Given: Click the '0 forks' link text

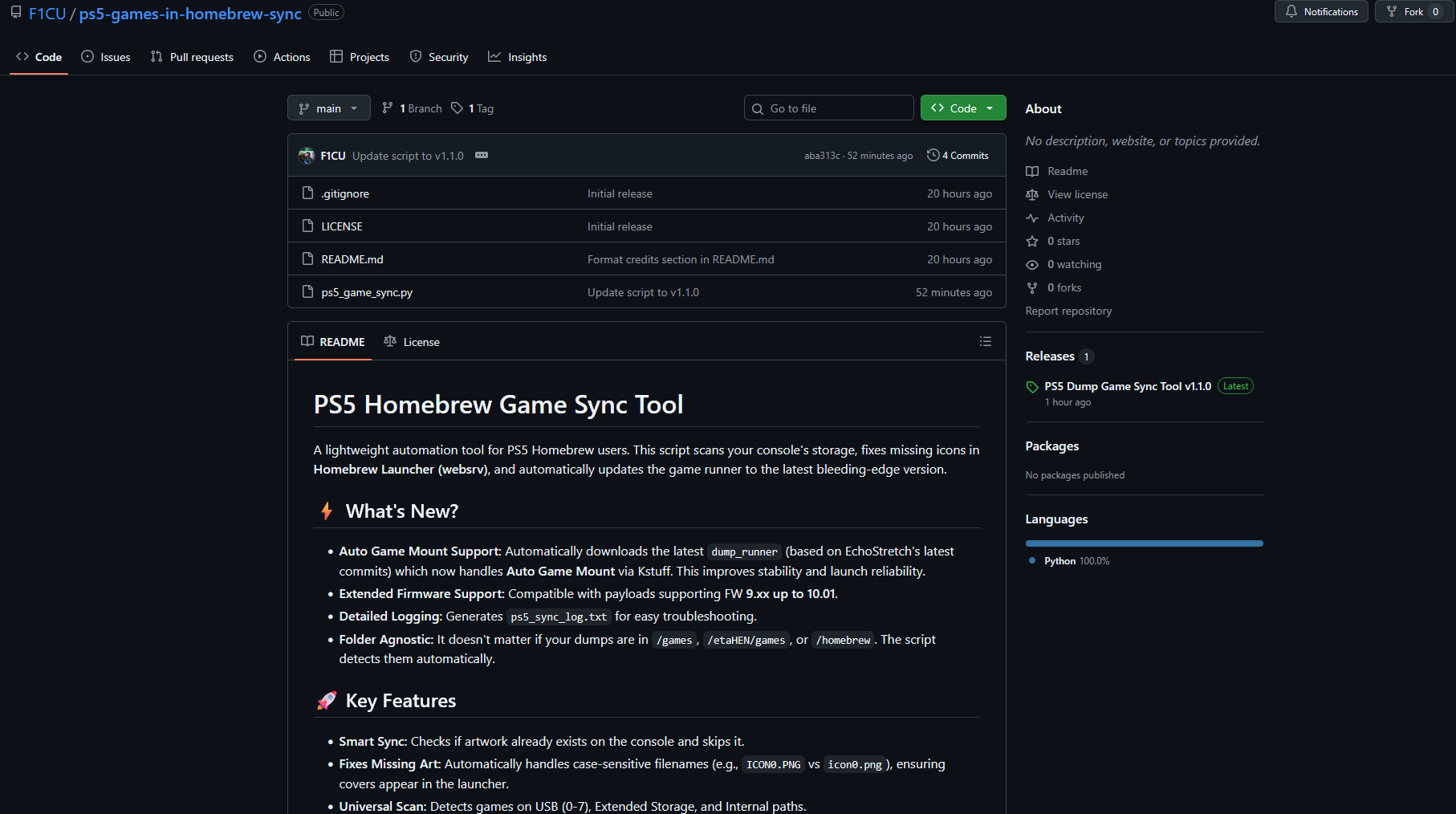Looking at the screenshot, I should click(1064, 287).
